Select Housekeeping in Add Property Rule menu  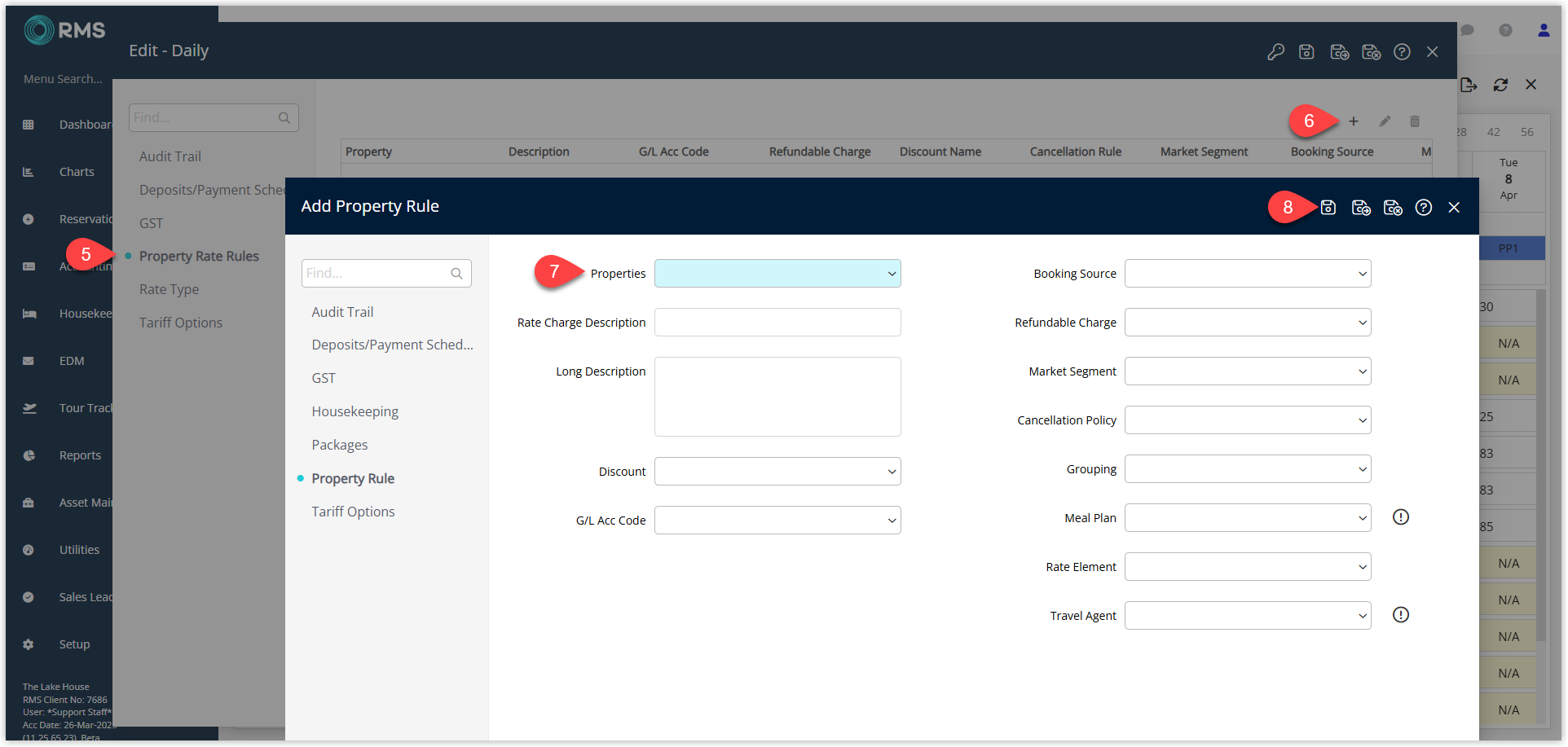pyautogui.click(x=355, y=411)
